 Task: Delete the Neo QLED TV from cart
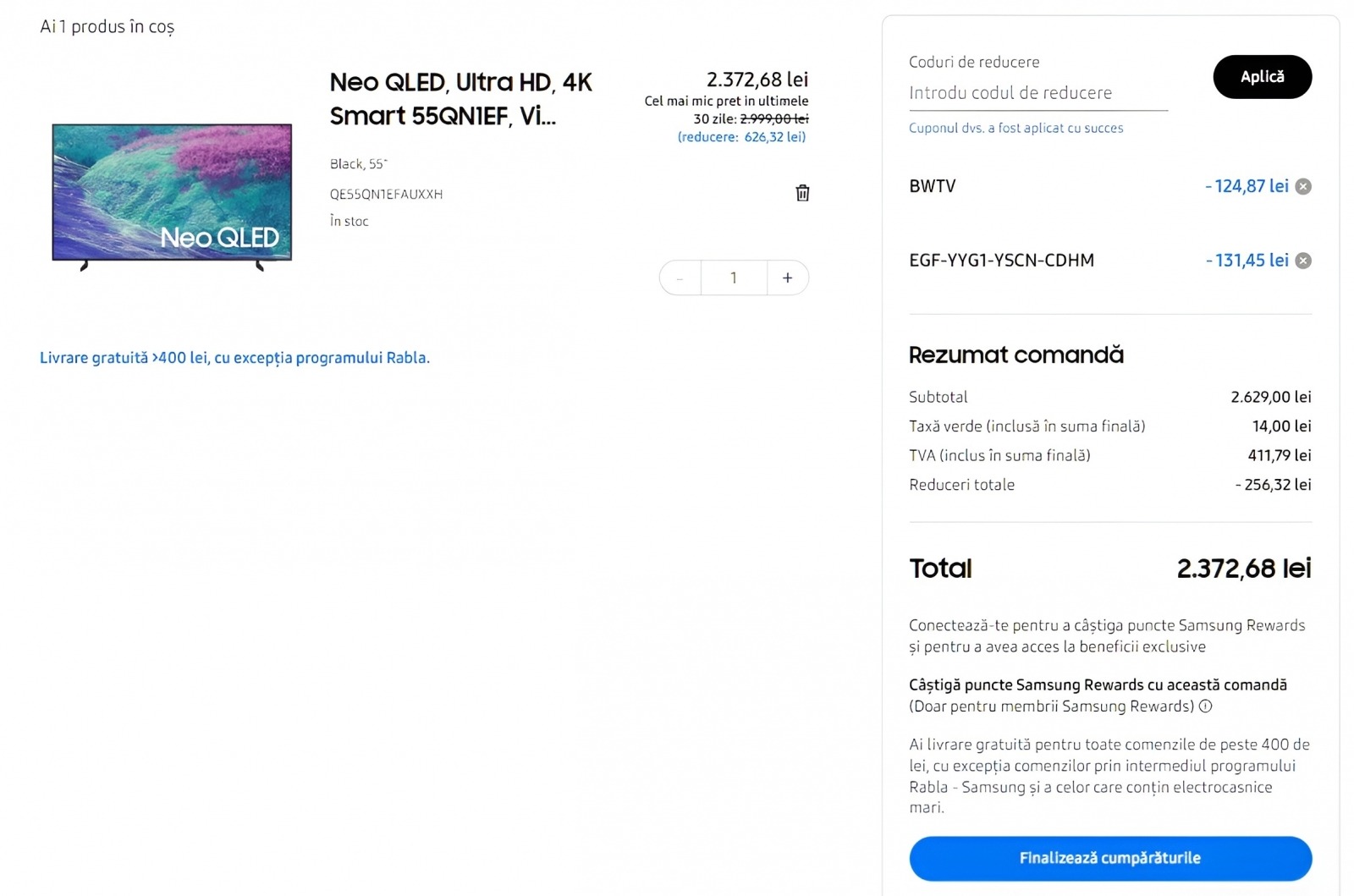point(802,193)
